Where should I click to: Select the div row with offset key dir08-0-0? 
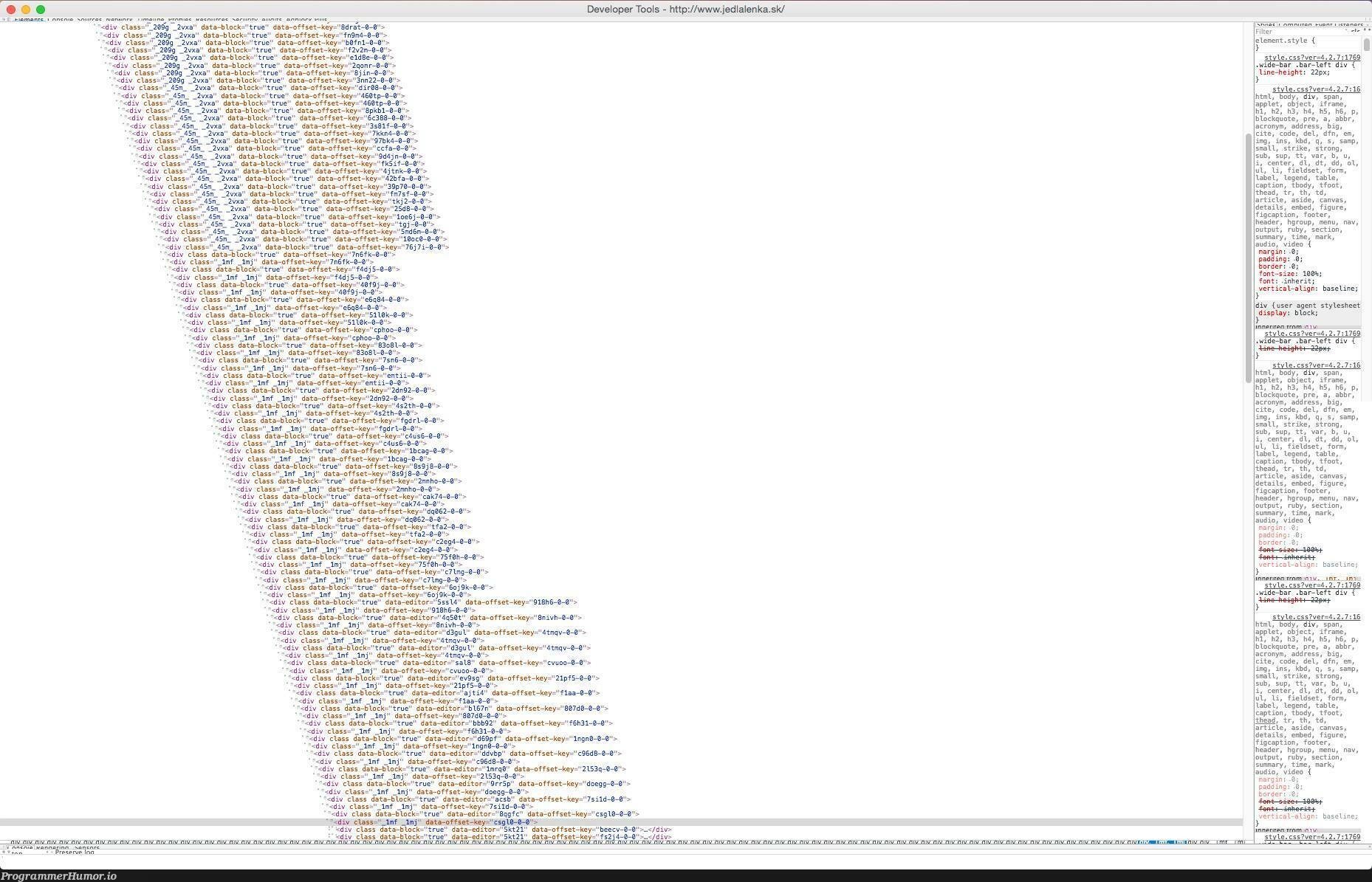pyautogui.click(x=262, y=88)
